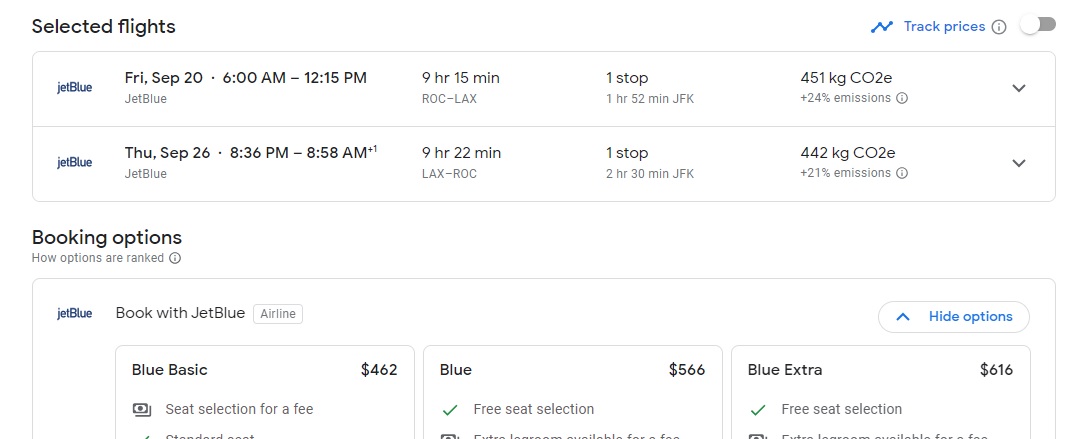Click the seat fee icon in Blue Basic

pos(141,410)
